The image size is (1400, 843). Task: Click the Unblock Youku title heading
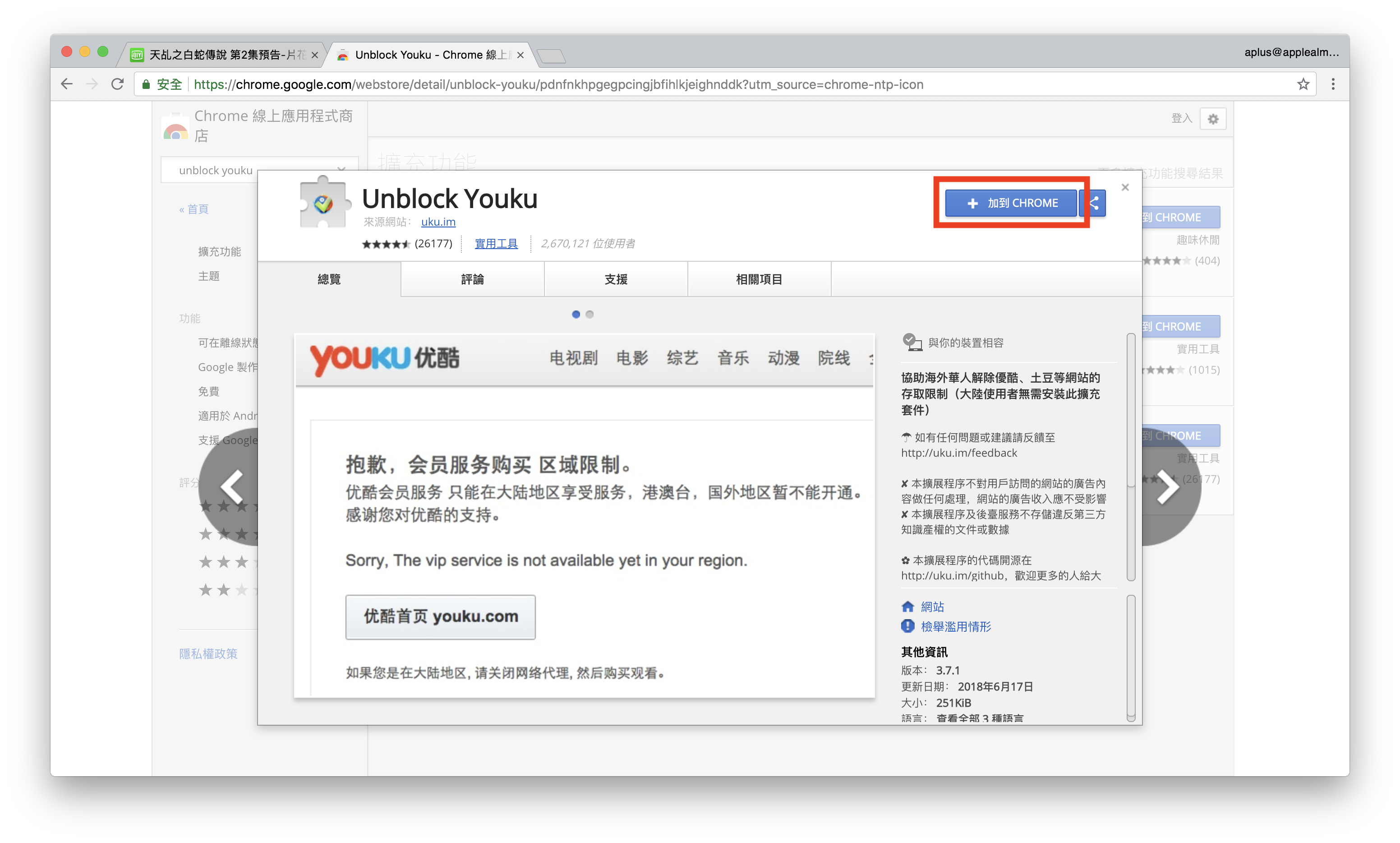450,198
